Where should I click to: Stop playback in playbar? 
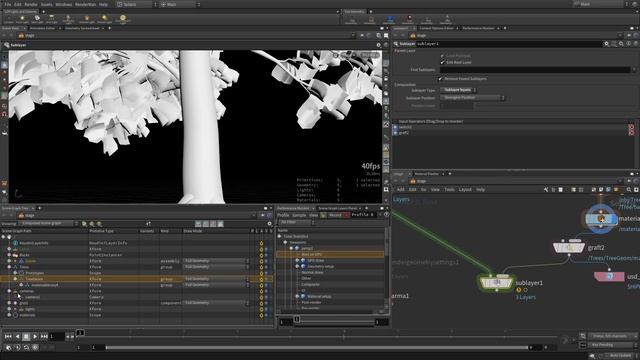[26, 336]
